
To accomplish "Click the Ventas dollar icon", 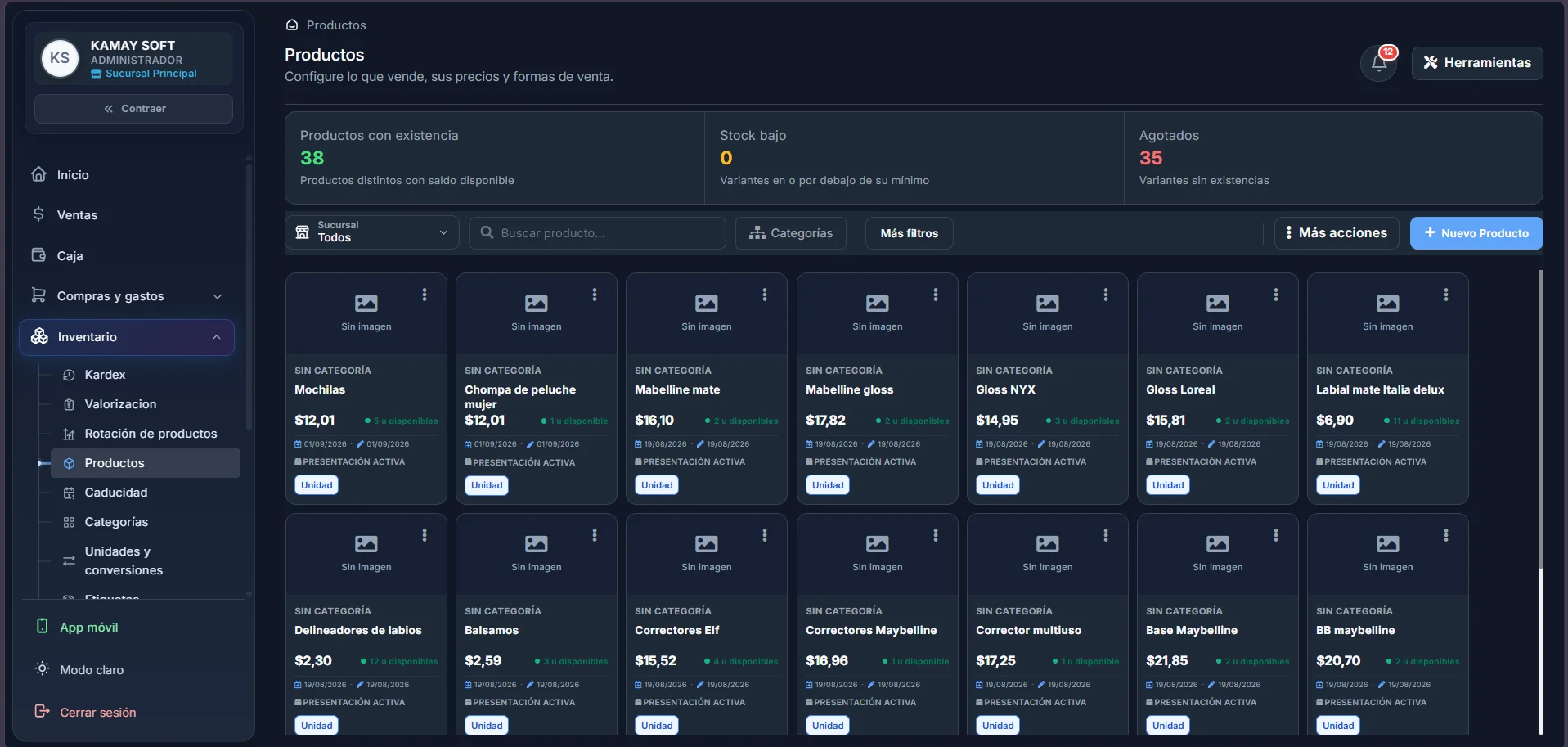I will (x=38, y=214).
